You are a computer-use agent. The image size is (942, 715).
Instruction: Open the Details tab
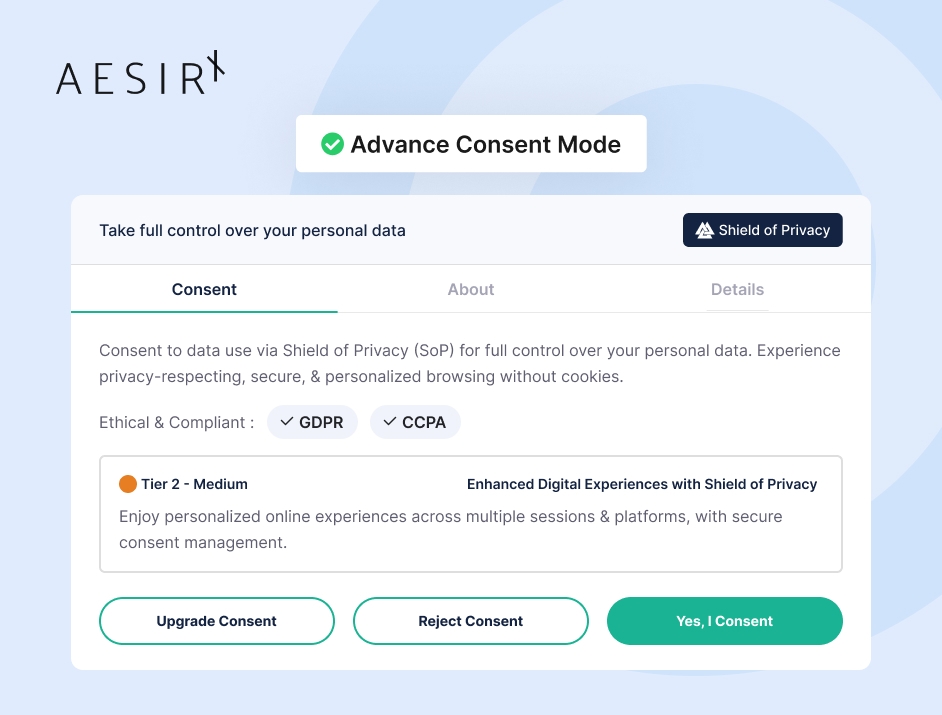point(737,289)
